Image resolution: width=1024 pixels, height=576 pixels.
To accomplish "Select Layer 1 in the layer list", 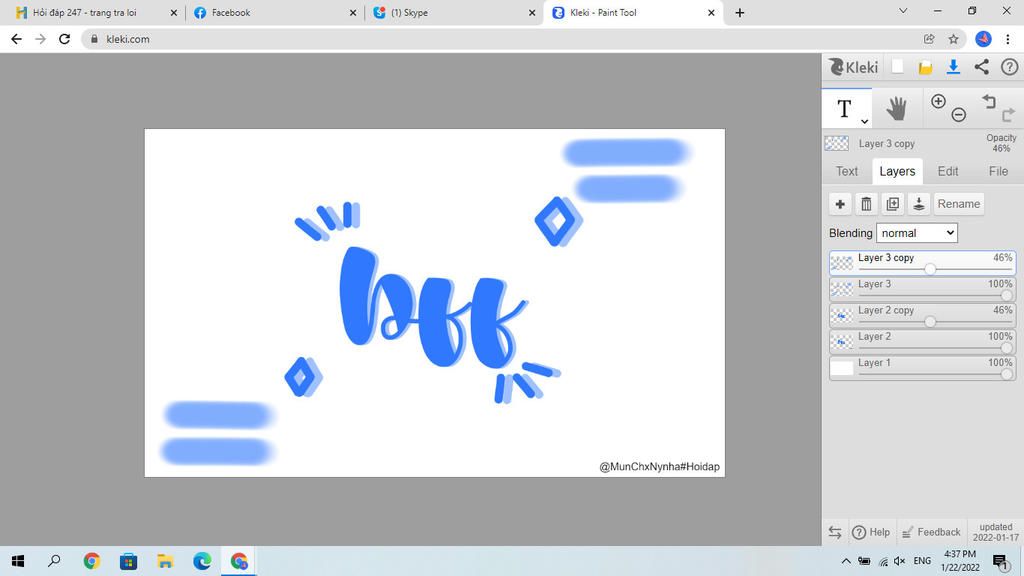I will click(x=922, y=367).
